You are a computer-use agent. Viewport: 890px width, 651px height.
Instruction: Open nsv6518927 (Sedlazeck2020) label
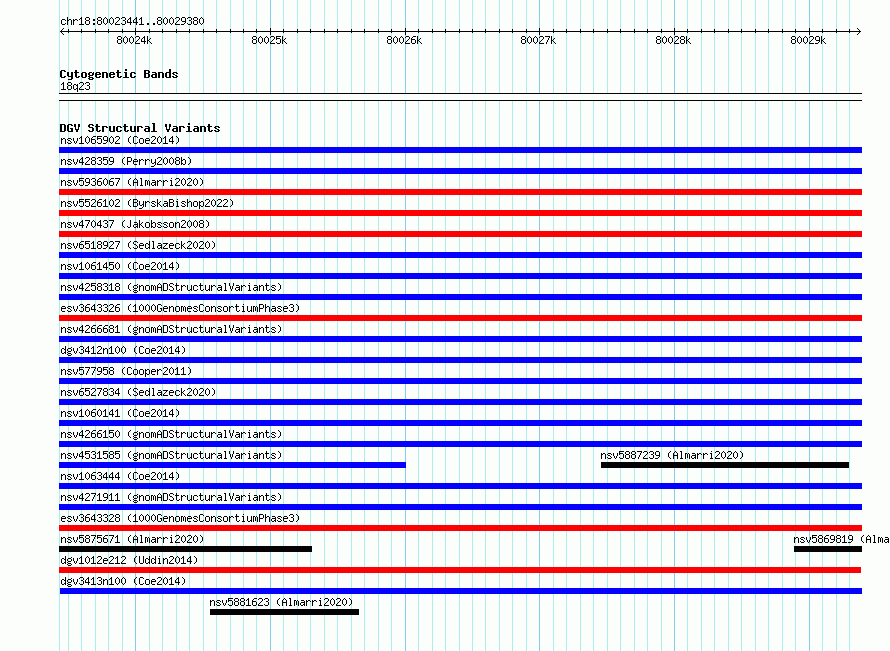tap(138, 245)
